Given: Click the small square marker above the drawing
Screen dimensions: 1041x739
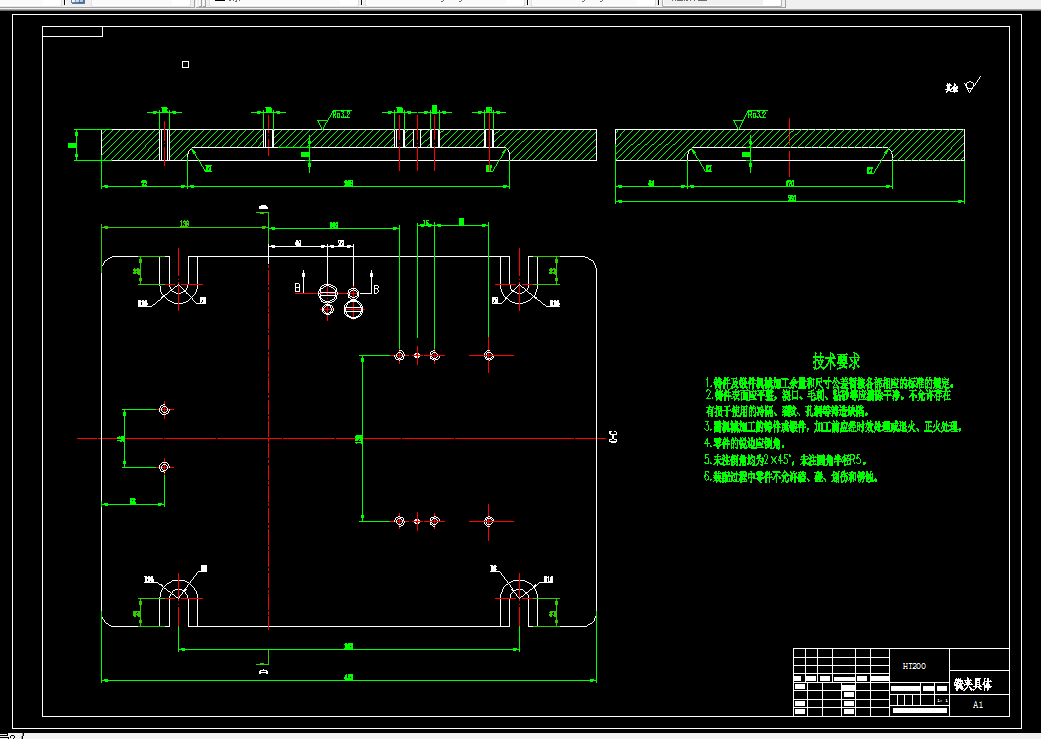Looking at the screenshot, I should click(x=185, y=64).
